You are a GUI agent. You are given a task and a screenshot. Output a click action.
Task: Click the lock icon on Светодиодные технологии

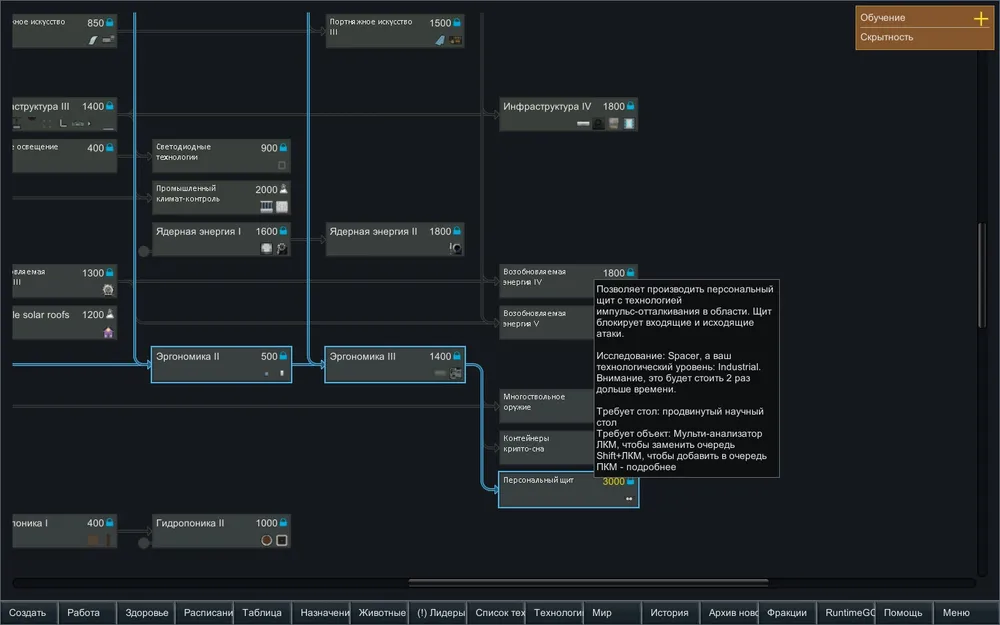pyautogui.click(x=284, y=148)
